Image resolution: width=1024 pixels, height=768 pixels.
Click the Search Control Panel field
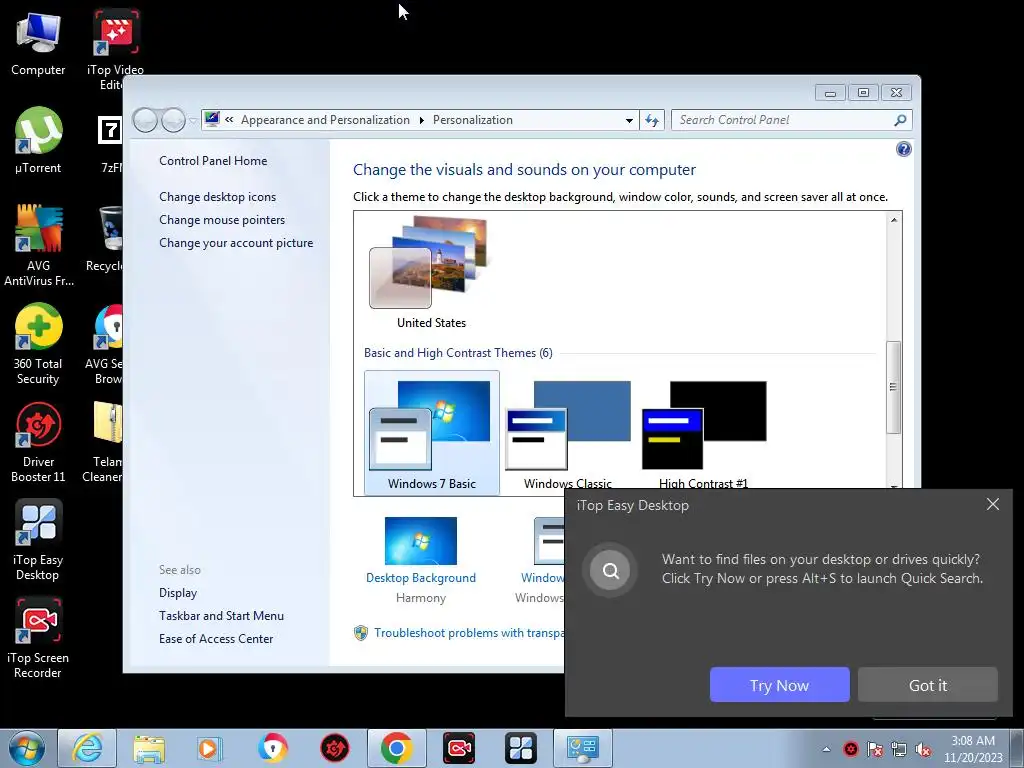coord(784,120)
